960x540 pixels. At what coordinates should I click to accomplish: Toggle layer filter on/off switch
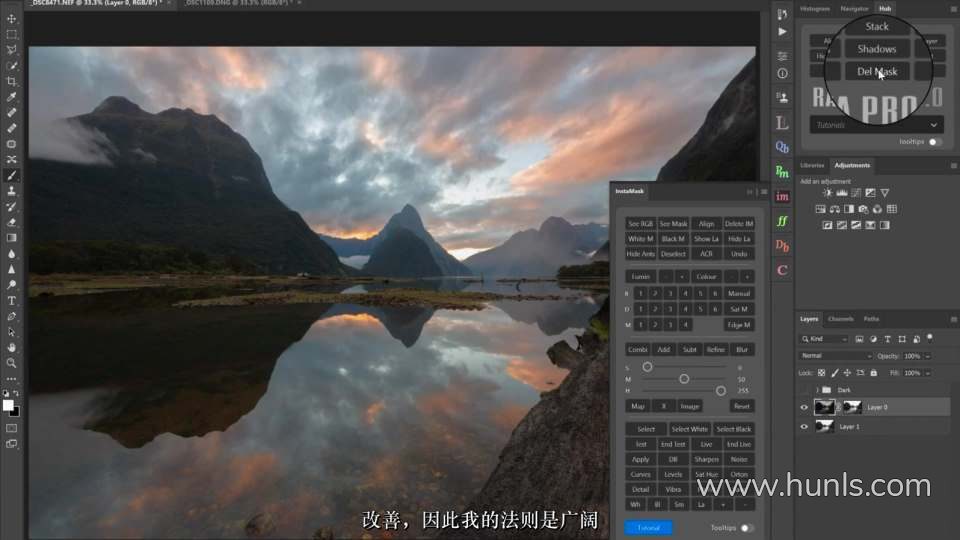click(x=930, y=338)
